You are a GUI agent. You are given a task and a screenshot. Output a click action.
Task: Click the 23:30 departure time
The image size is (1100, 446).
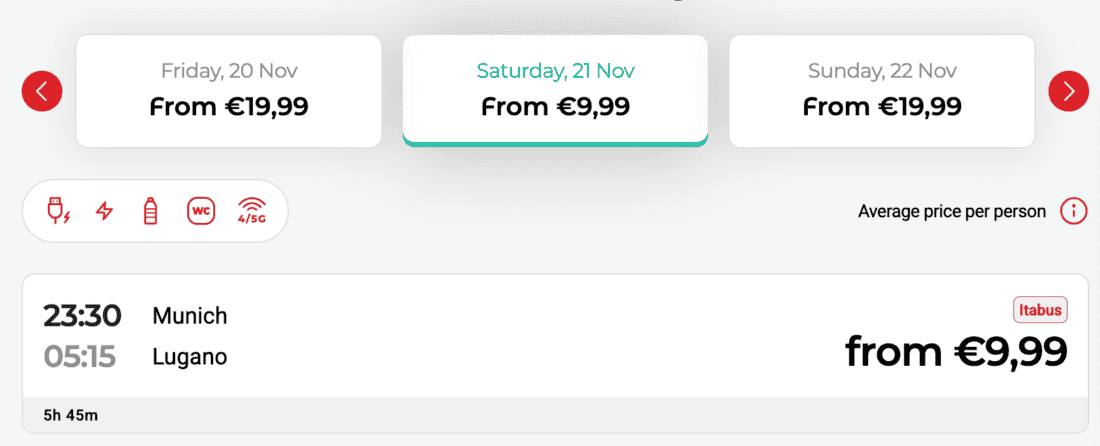82,316
